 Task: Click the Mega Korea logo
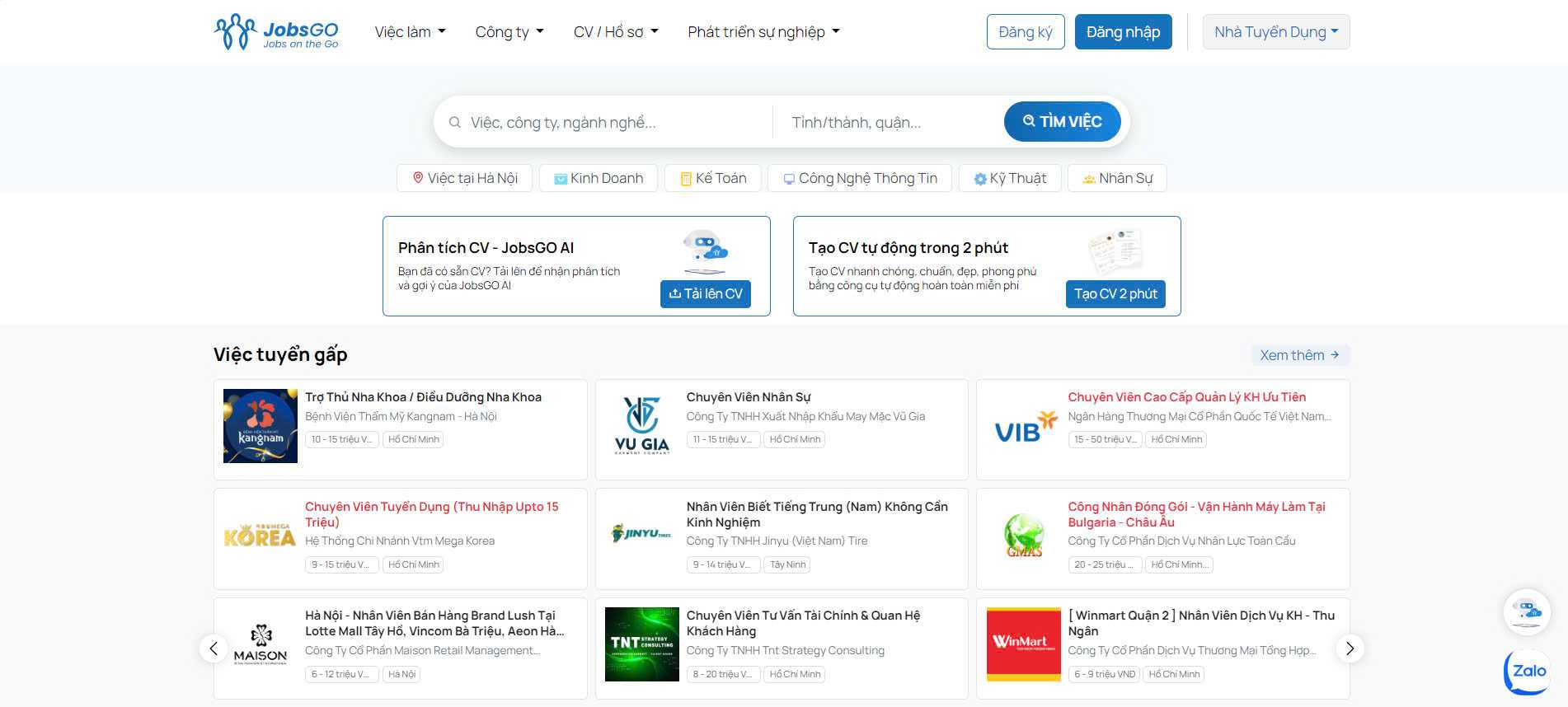pyautogui.click(x=261, y=535)
